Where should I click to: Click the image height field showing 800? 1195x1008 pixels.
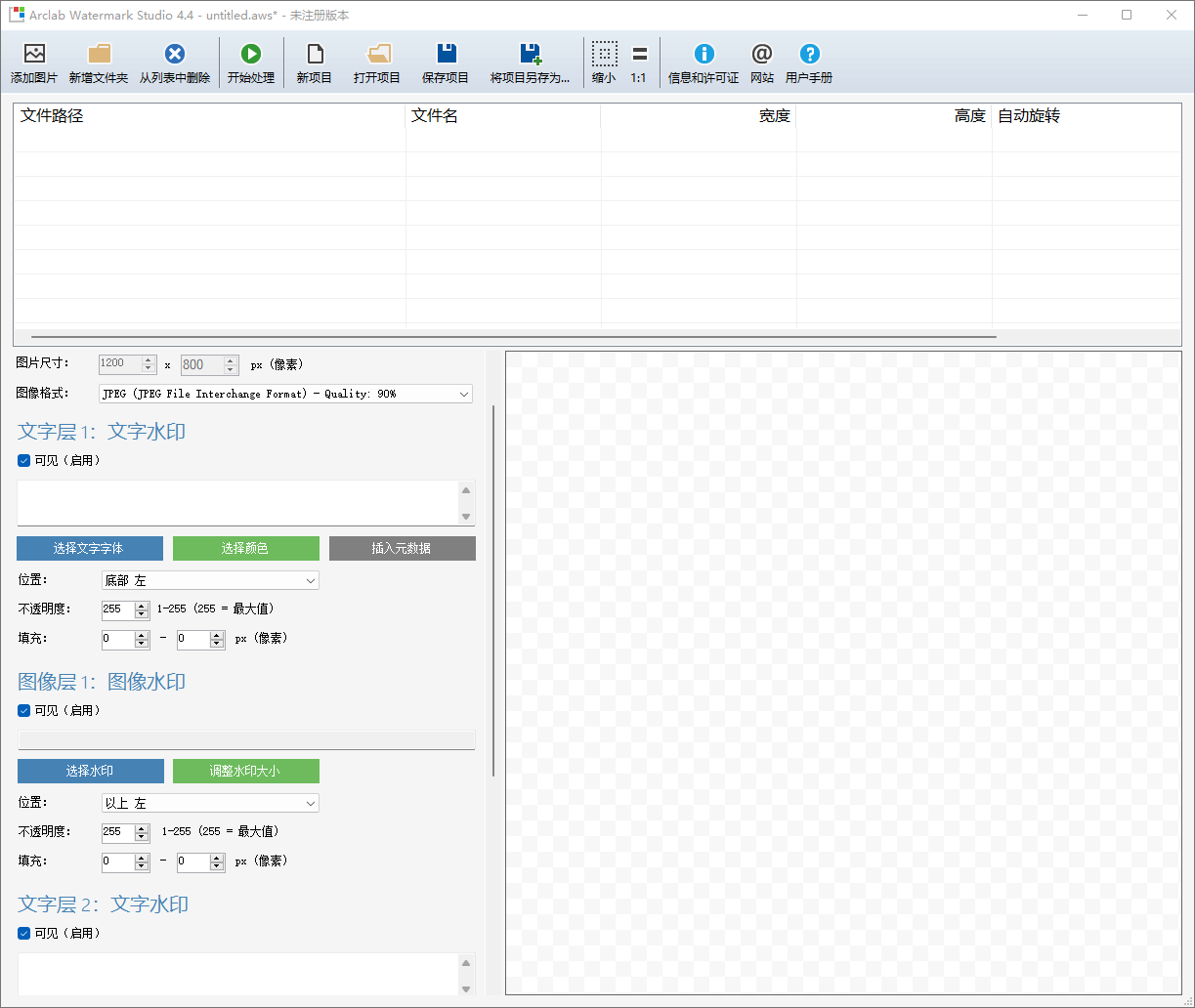(x=202, y=364)
